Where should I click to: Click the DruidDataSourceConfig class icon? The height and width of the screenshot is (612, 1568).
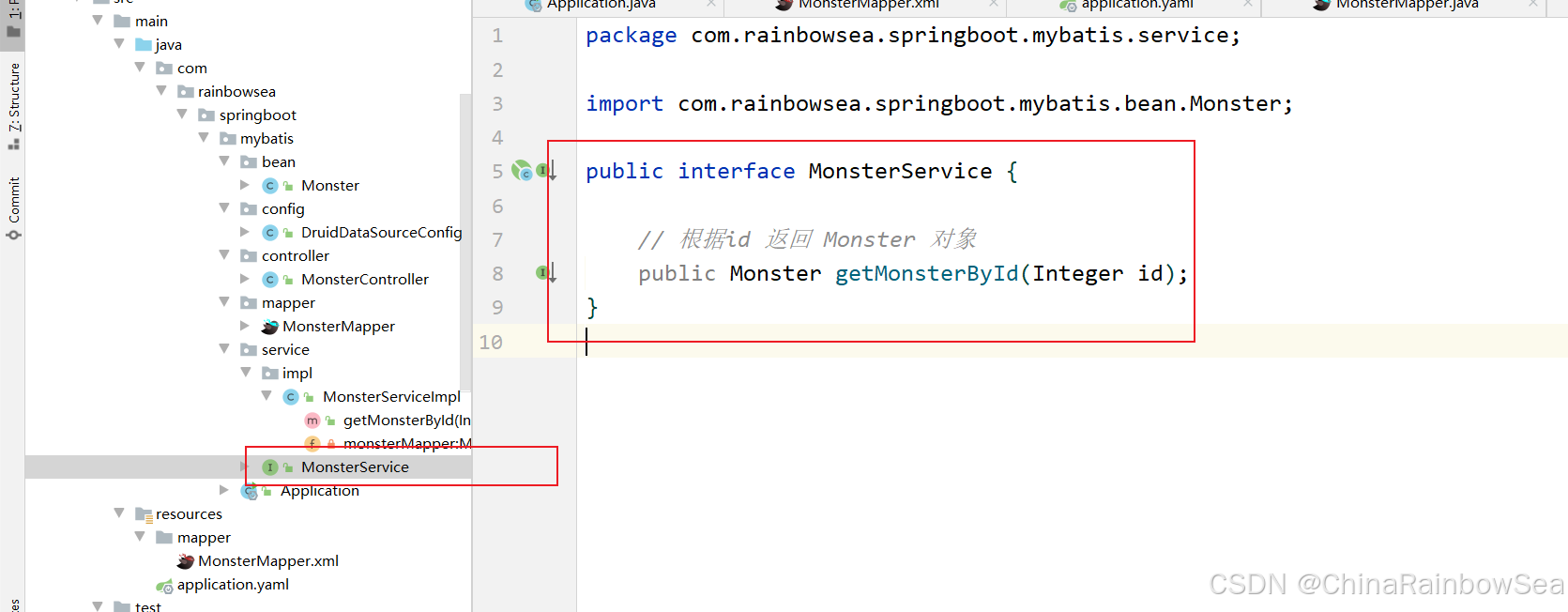(x=270, y=233)
